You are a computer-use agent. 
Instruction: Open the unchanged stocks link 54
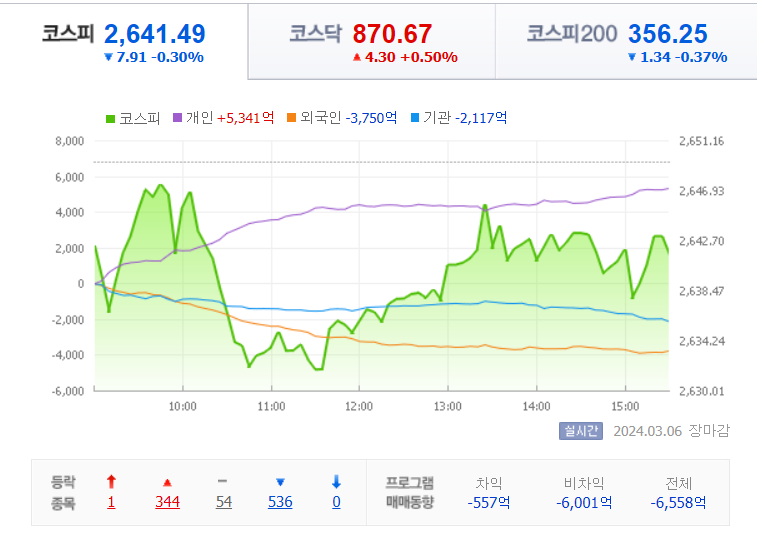click(224, 502)
